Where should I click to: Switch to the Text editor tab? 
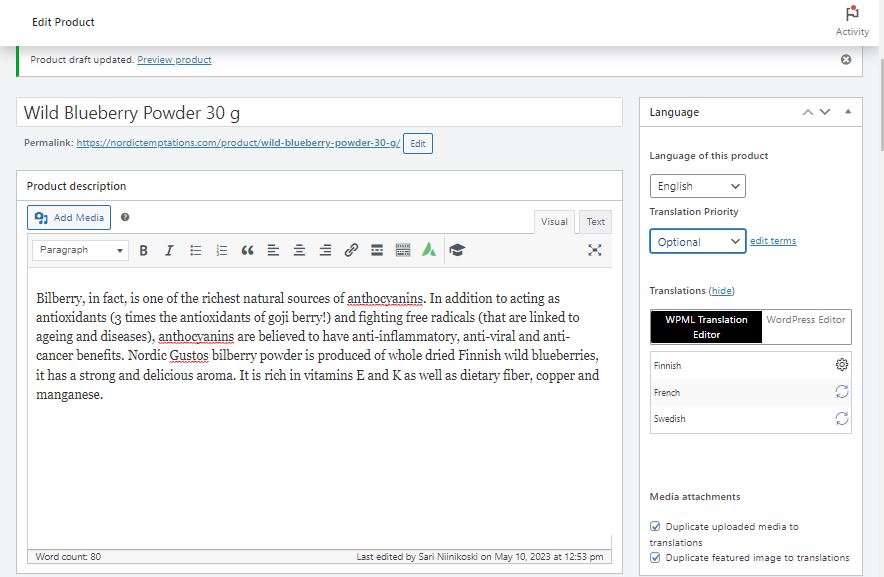pos(595,222)
